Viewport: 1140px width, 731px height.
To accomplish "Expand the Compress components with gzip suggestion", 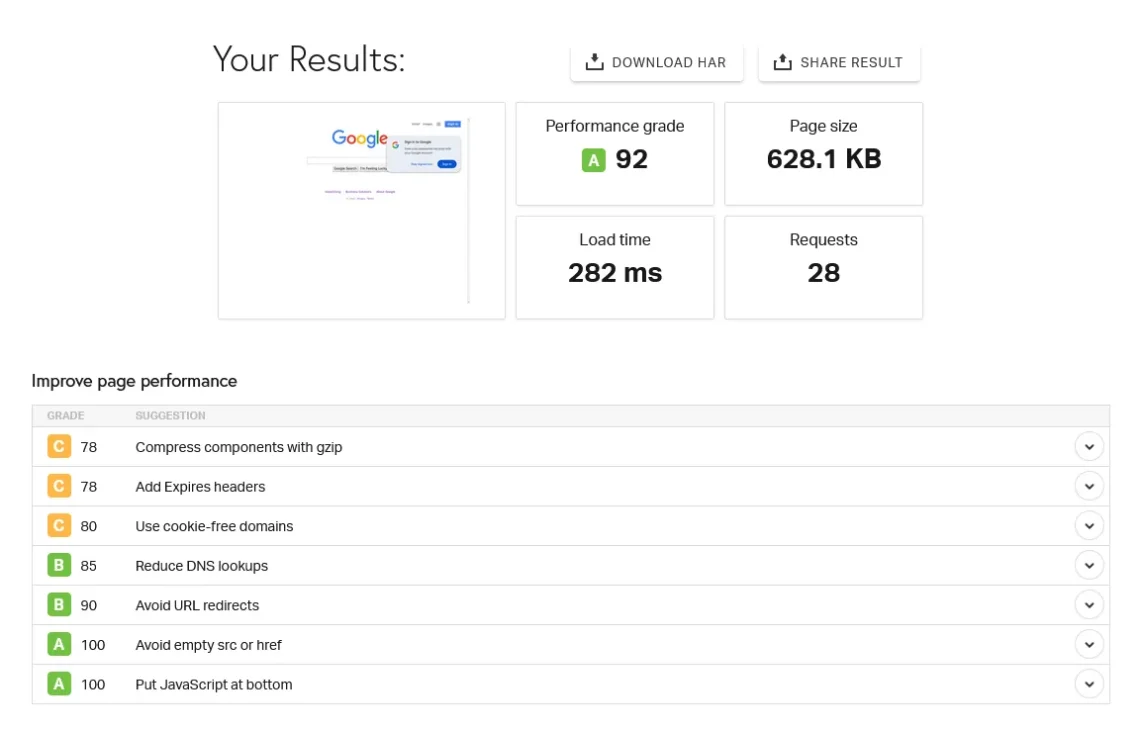I will [1089, 446].
